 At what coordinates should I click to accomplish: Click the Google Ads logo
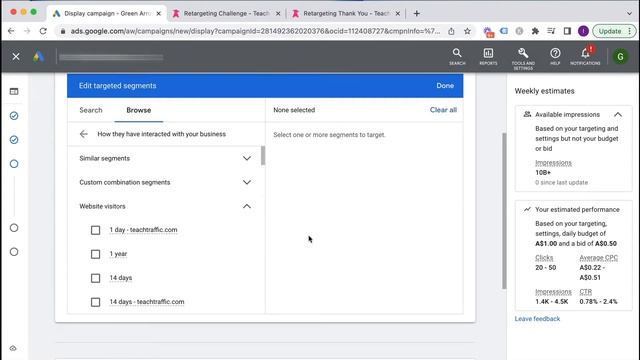(x=38, y=57)
